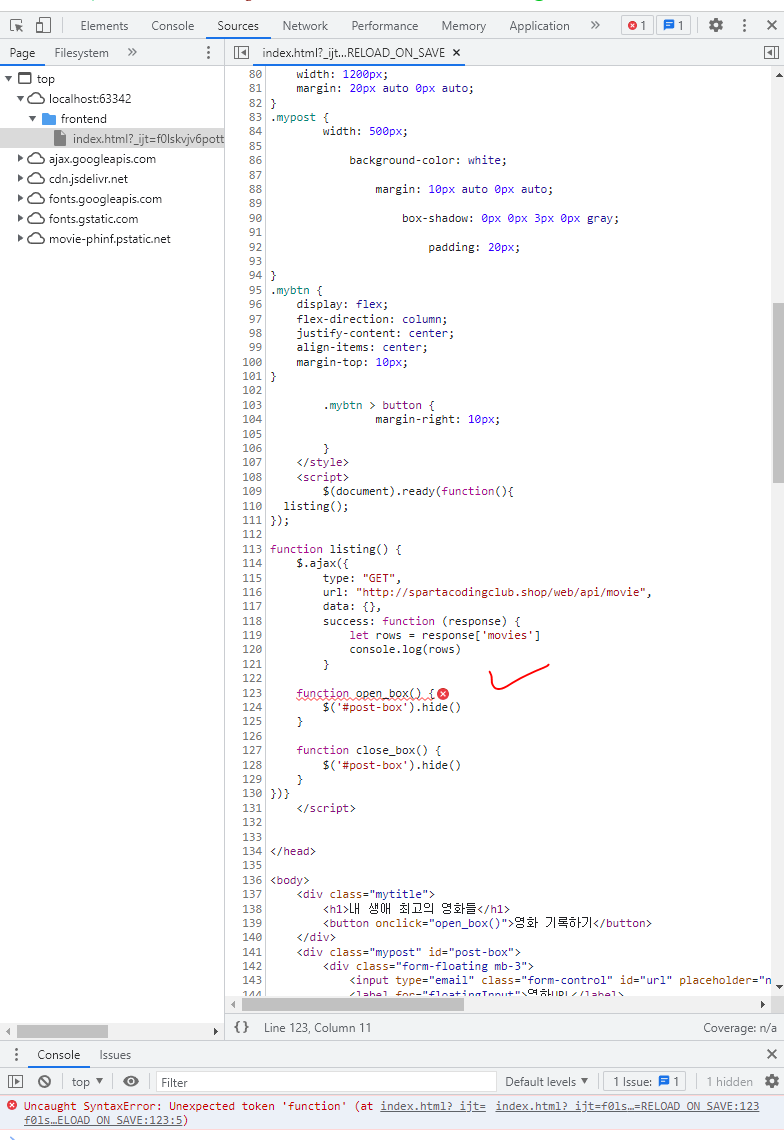Image resolution: width=784 pixels, height=1140 pixels.
Task: Toggle the debugger sidebar icon at right
Action: pos(771,52)
